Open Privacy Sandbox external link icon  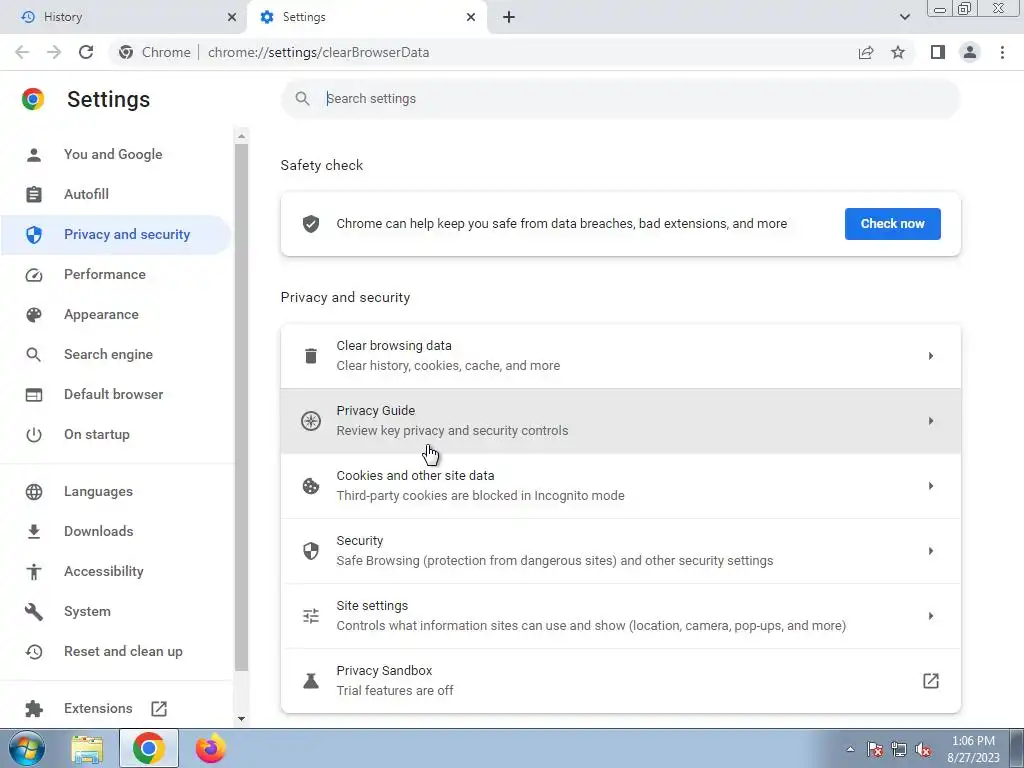click(x=931, y=680)
